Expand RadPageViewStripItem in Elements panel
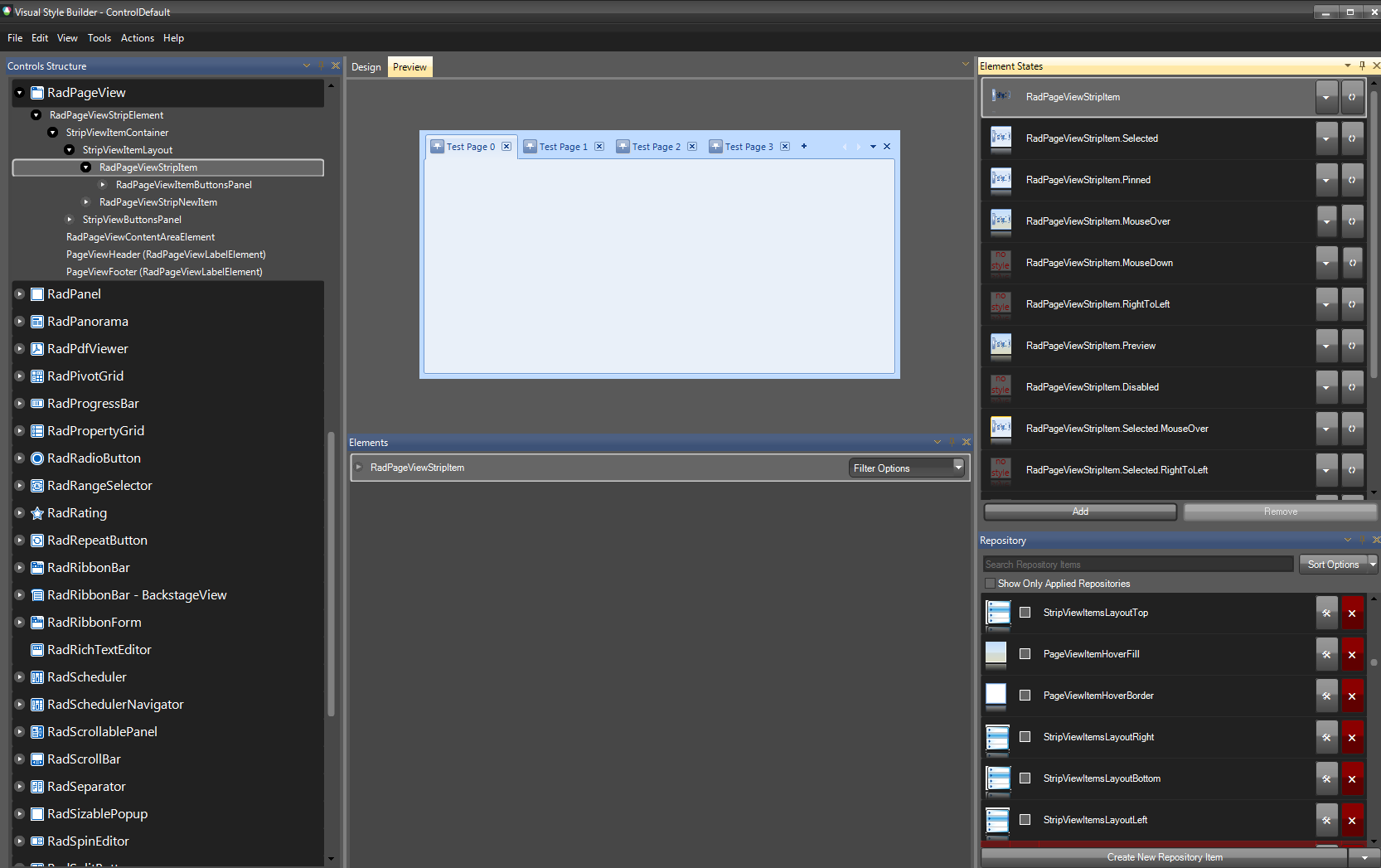Image resolution: width=1381 pixels, height=868 pixels. (x=359, y=468)
